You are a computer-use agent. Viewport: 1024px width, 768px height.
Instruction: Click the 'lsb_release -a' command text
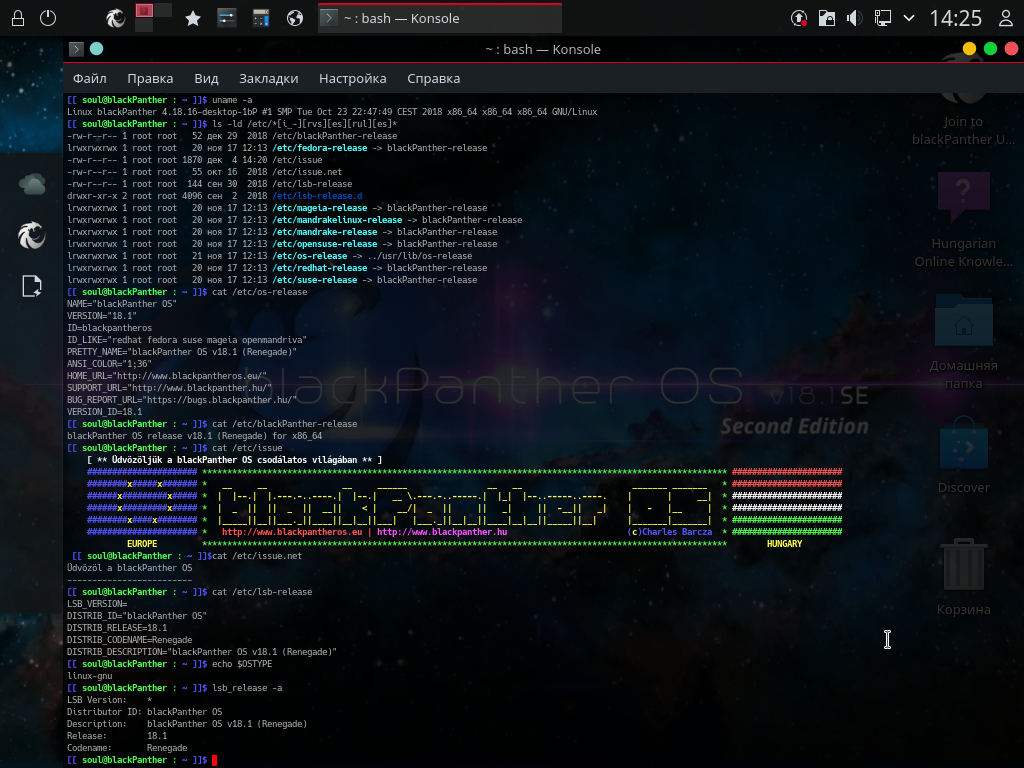click(247, 688)
